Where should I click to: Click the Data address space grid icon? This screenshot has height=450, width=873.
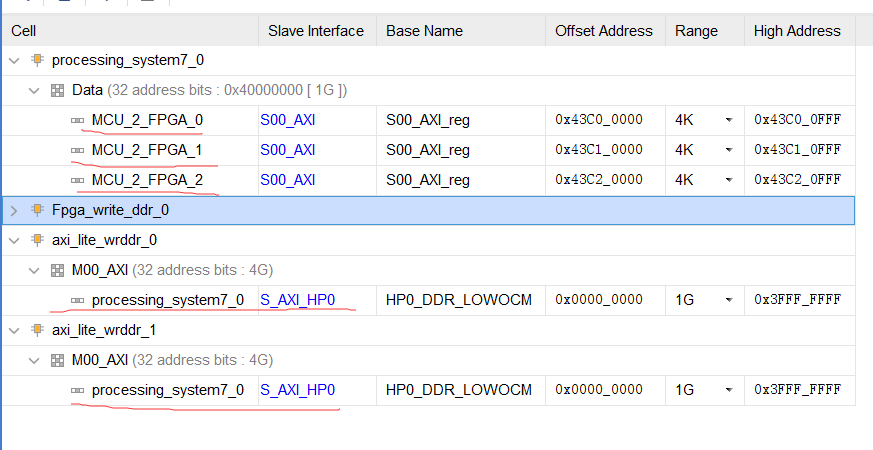[x=57, y=90]
